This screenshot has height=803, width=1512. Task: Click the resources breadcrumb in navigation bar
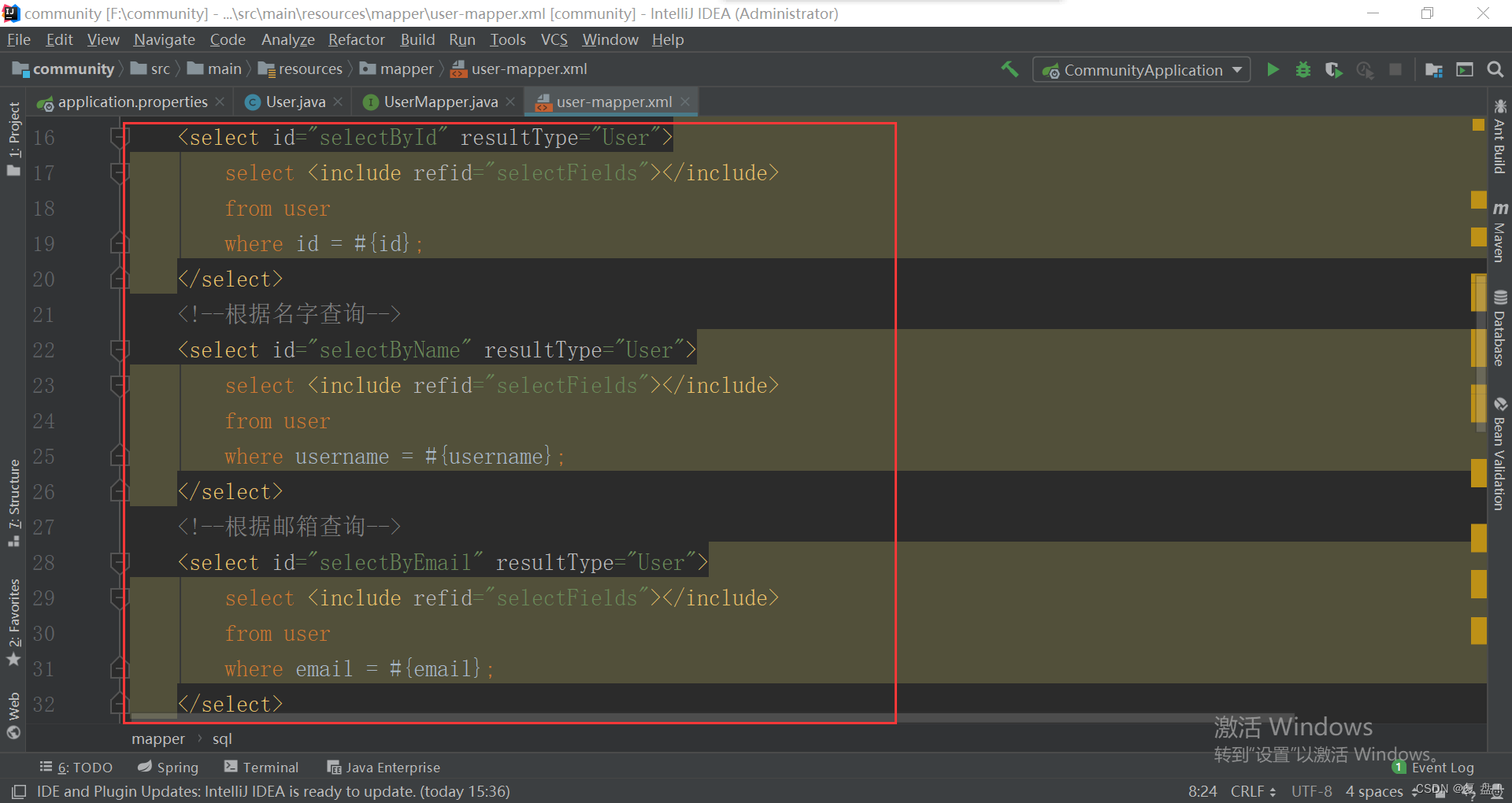(x=300, y=69)
